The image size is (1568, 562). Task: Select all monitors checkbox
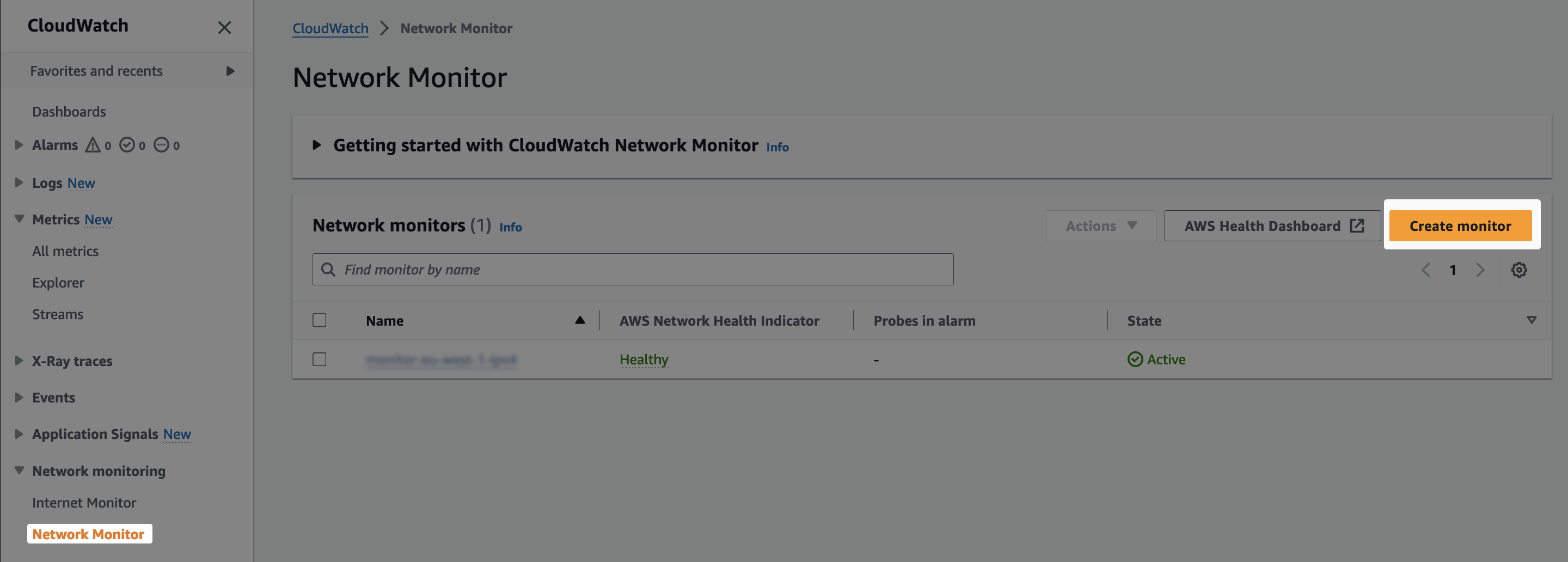click(320, 320)
